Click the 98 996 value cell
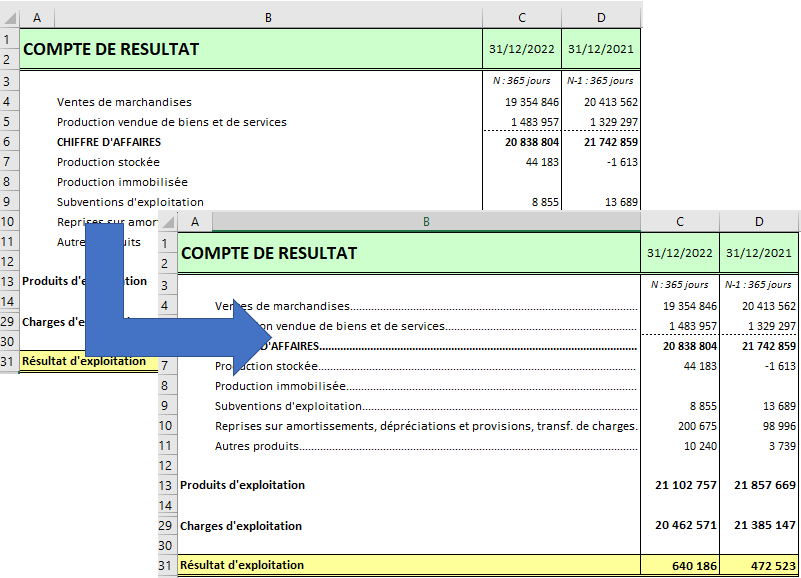The image size is (801, 578). pos(759,426)
